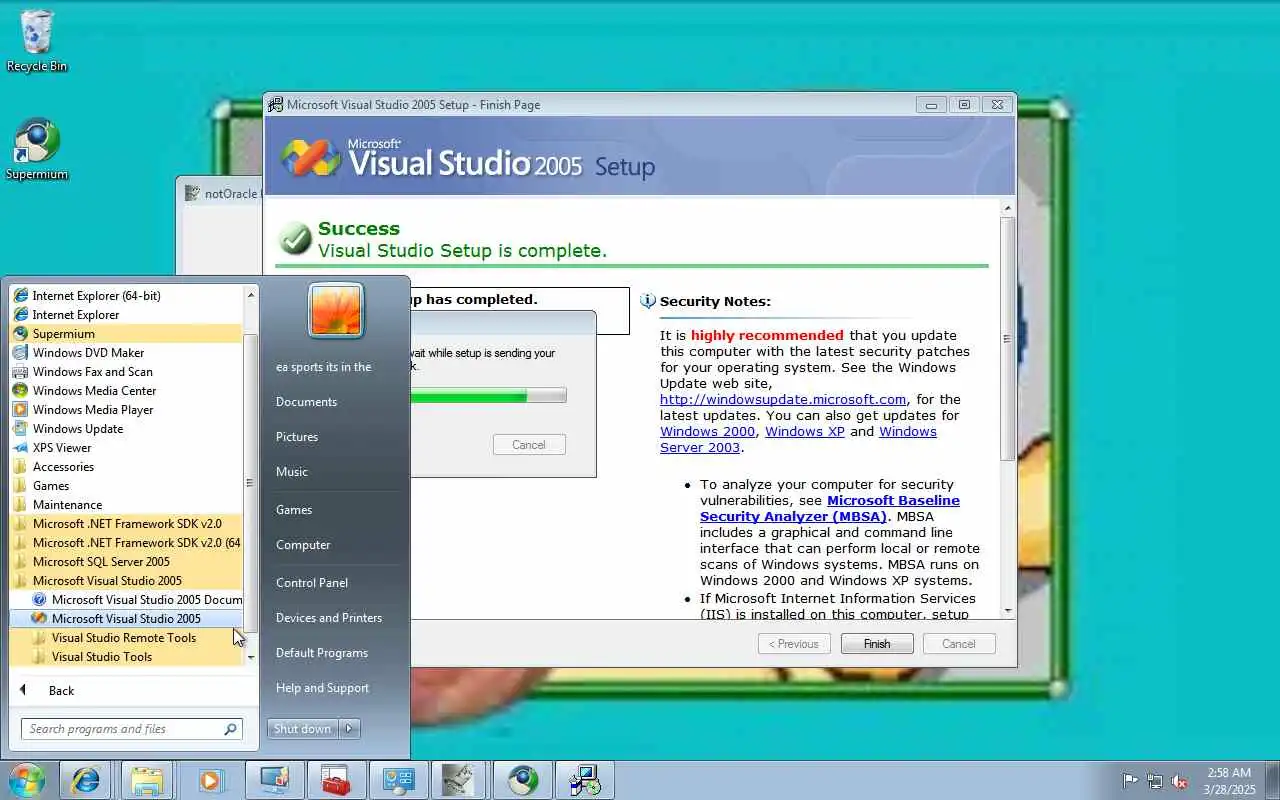Expand Microsoft SQL Server 2005 folder
1280x800 pixels.
point(126,562)
